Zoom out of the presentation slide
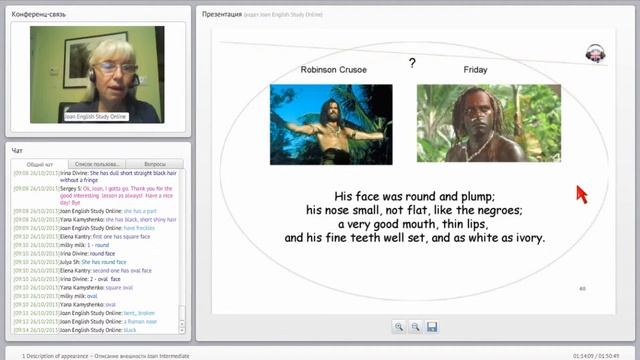 tap(416, 327)
